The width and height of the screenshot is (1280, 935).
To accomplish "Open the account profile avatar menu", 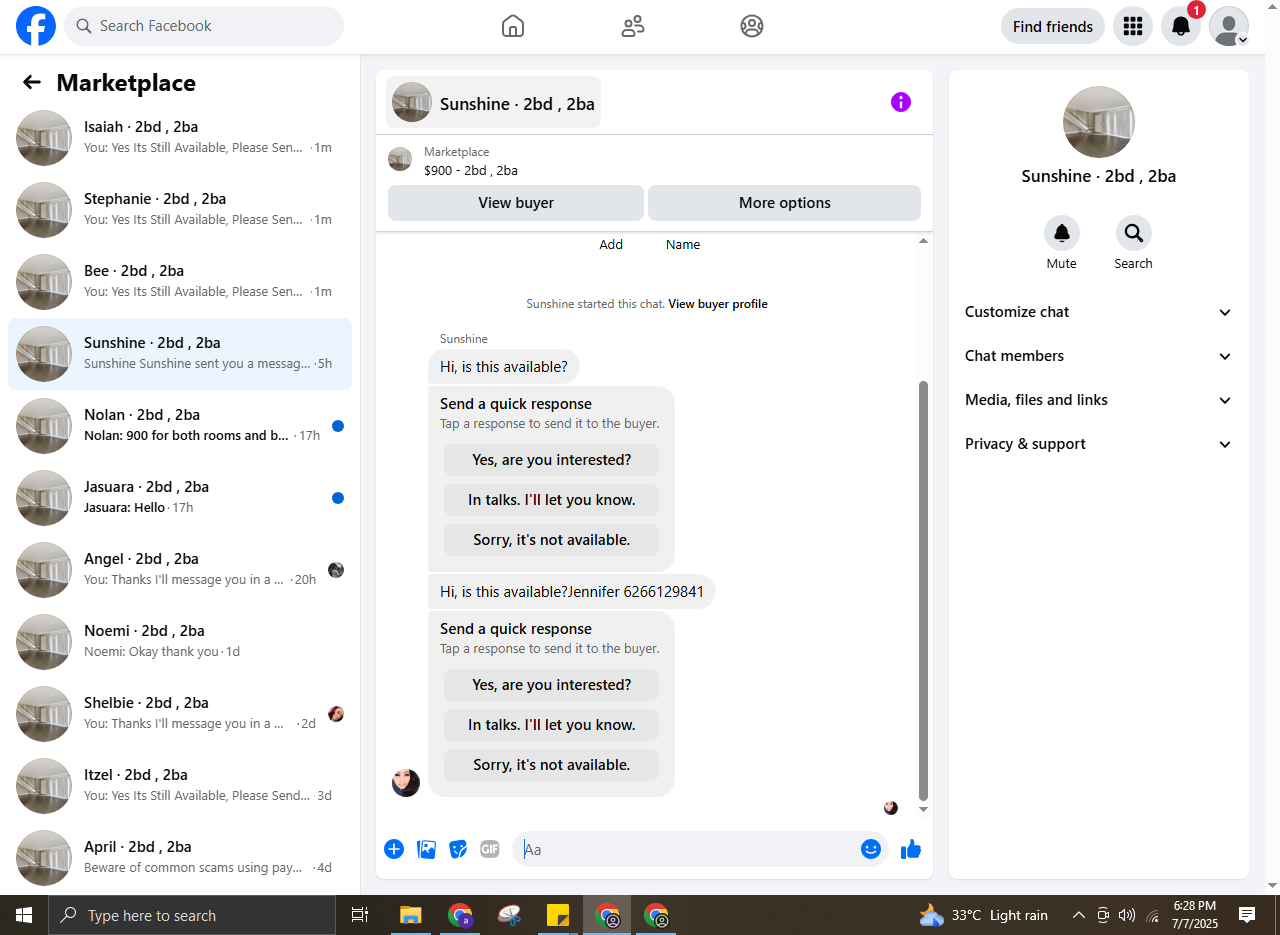I will tap(1229, 26).
